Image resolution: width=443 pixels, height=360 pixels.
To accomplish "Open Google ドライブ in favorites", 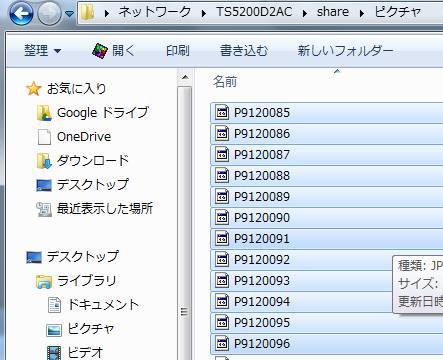I will [103, 113].
